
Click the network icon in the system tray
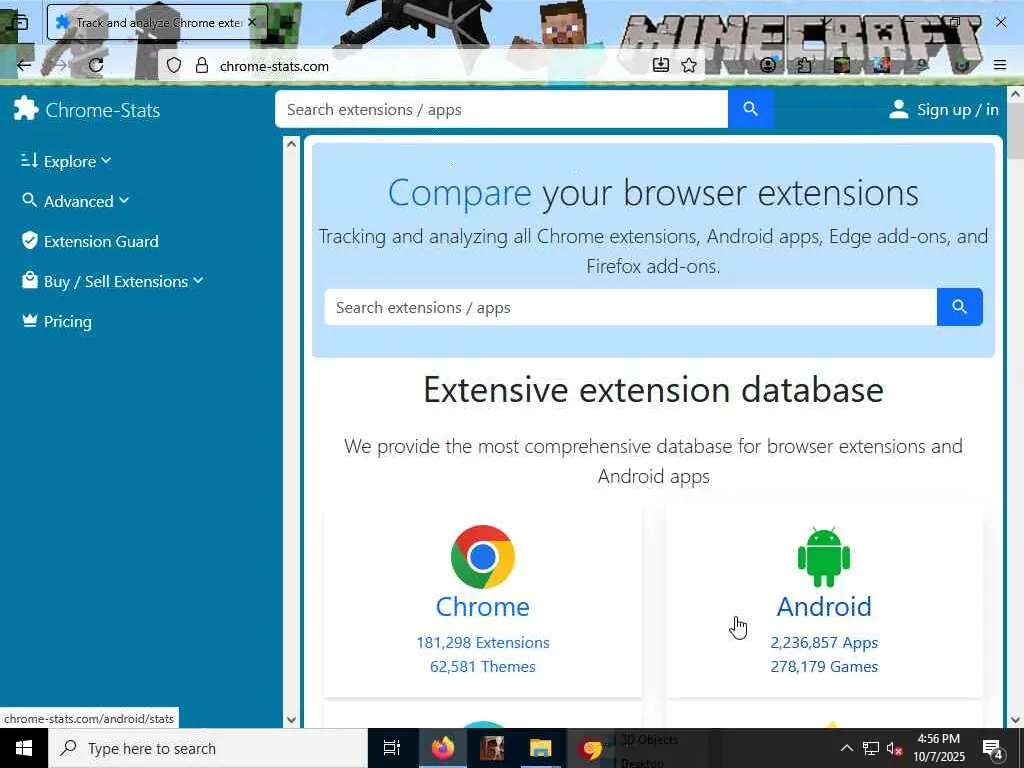coord(870,748)
